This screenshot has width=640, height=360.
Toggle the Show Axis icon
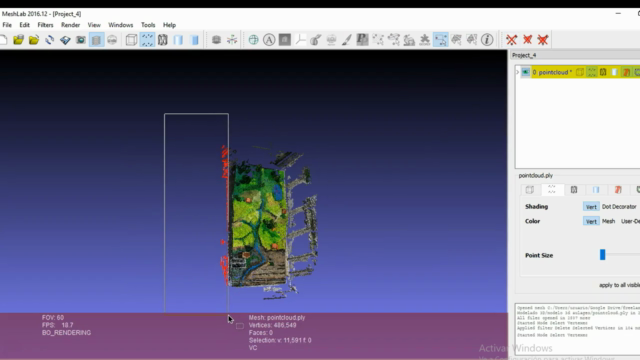click(232, 40)
